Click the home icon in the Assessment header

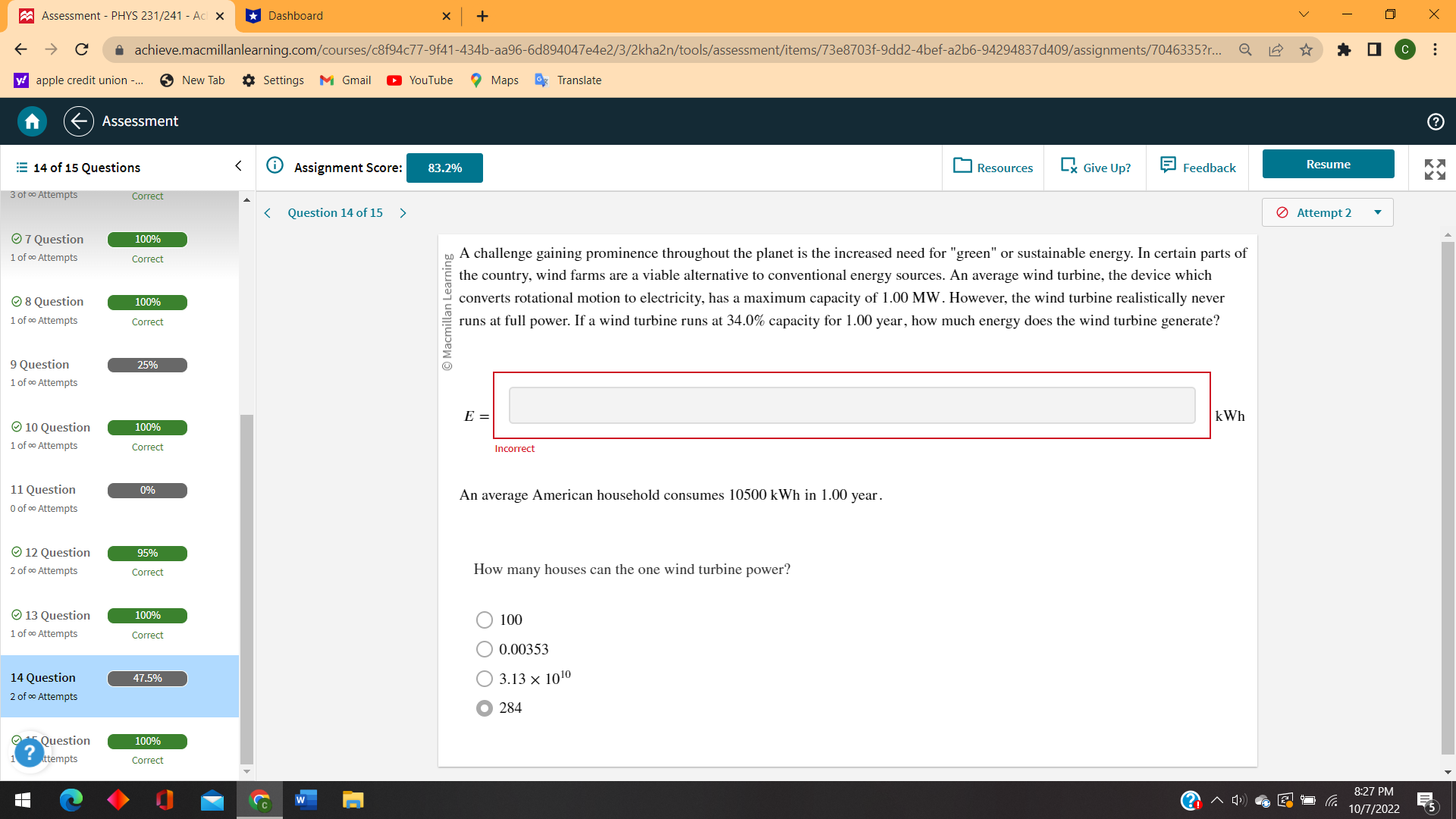click(x=32, y=121)
